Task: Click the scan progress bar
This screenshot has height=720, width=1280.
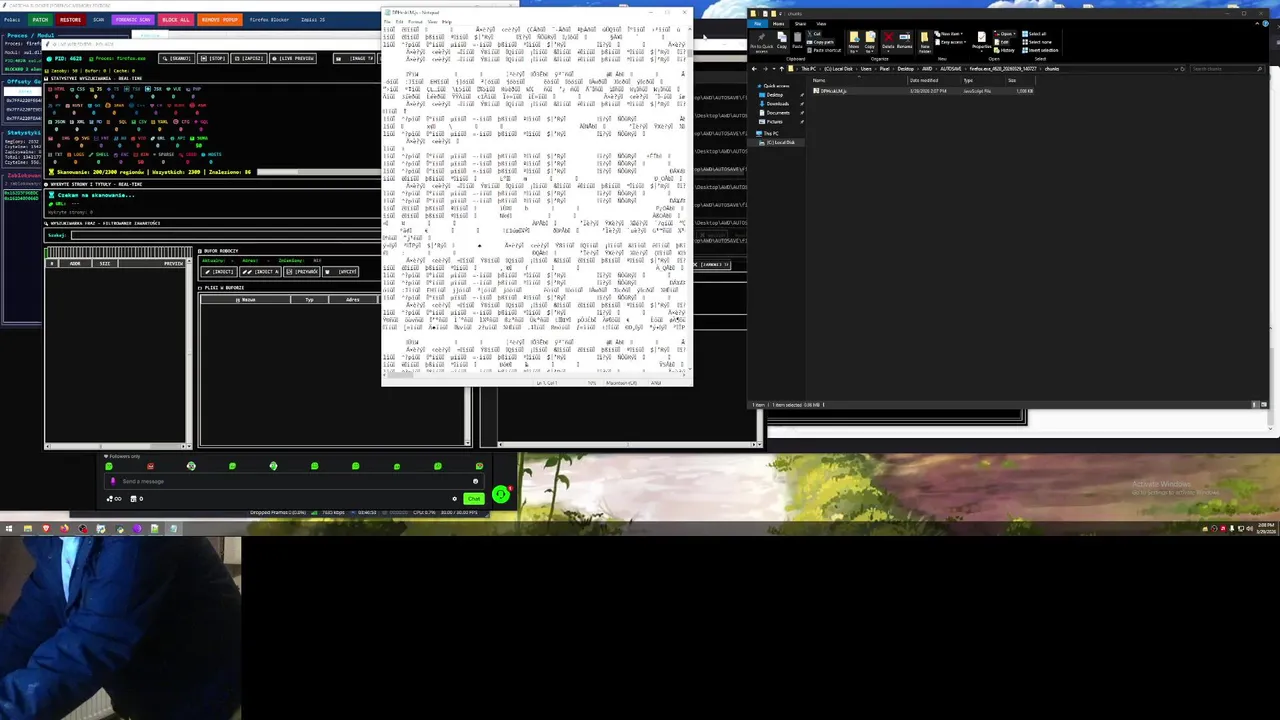Action: coord(318,172)
